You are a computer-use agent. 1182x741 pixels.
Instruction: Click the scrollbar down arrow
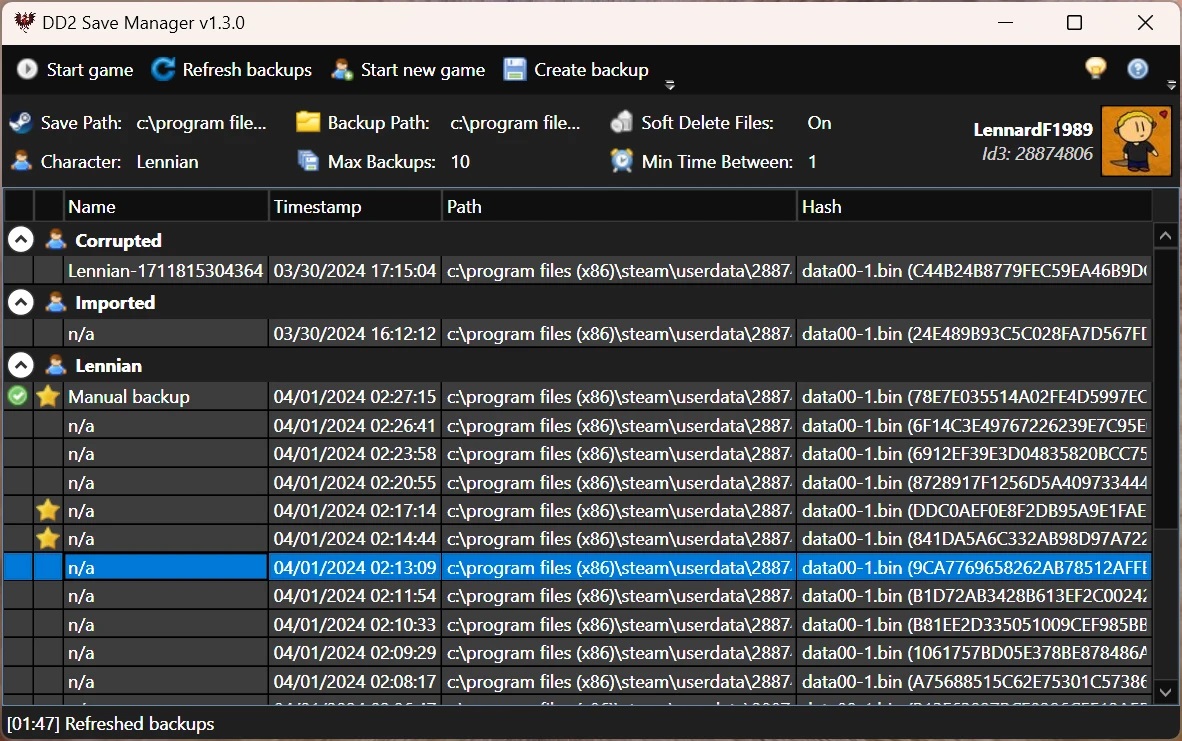pyautogui.click(x=1165, y=691)
